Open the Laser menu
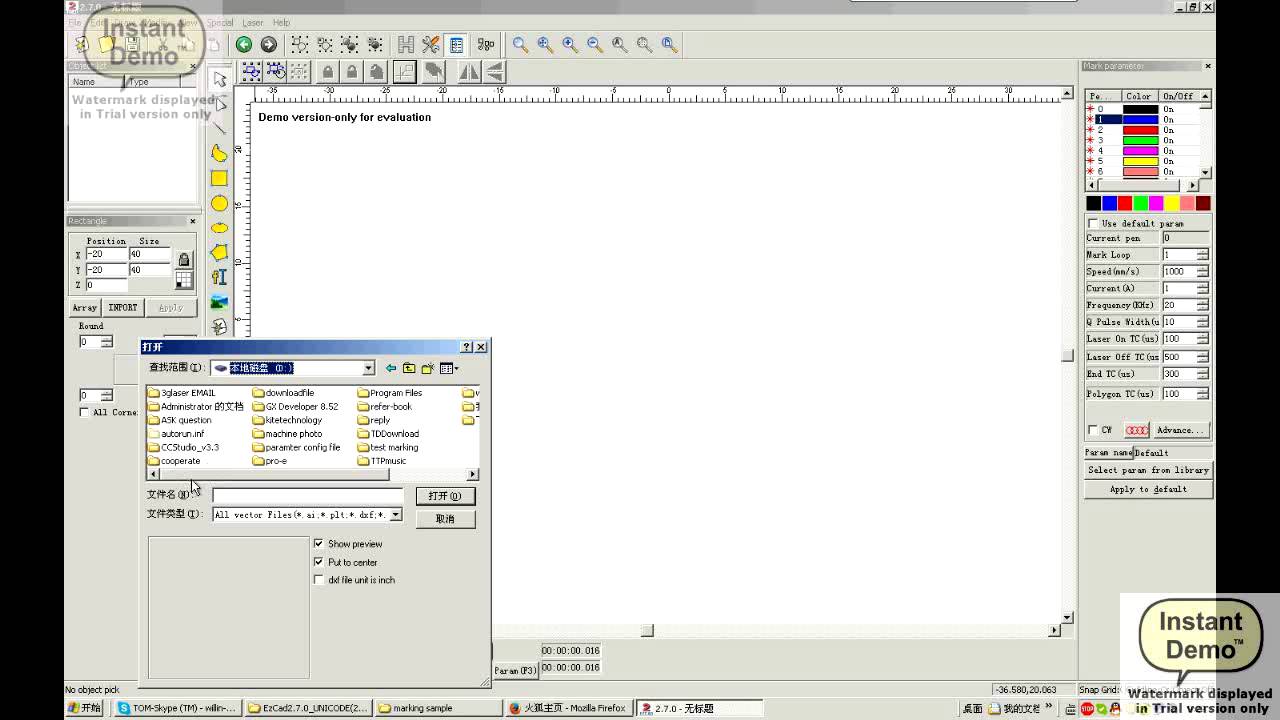The height and width of the screenshot is (720, 1280). (253, 22)
